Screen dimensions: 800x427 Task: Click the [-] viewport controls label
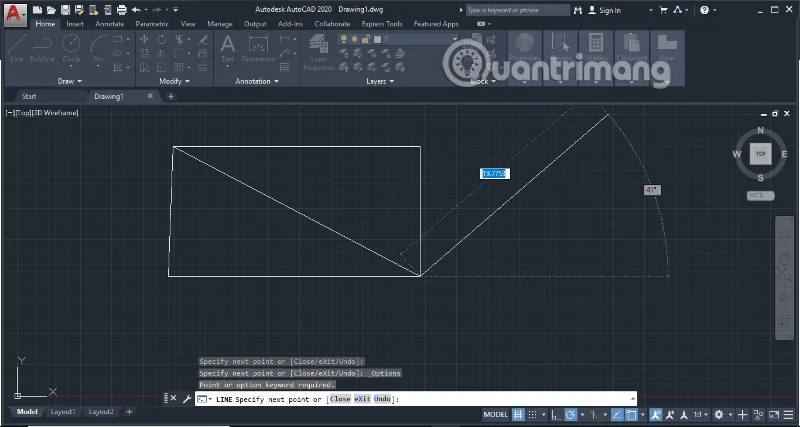point(10,113)
